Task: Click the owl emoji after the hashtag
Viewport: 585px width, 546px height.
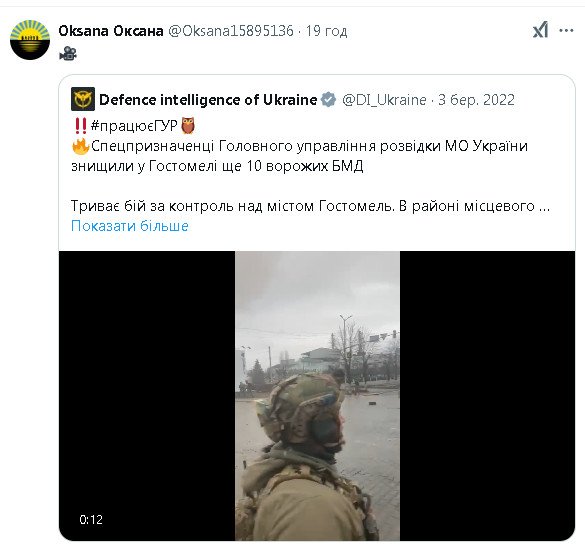Action: pyautogui.click(x=188, y=126)
